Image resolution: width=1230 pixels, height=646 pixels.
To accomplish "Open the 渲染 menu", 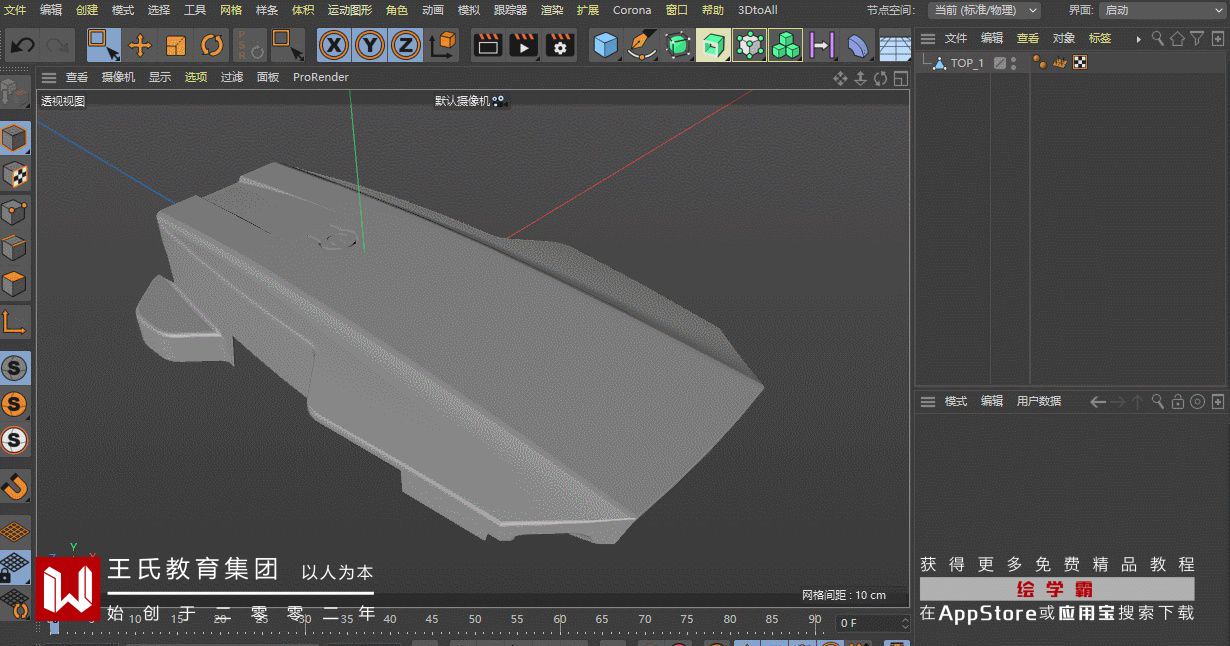I will pyautogui.click(x=552, y=10).
